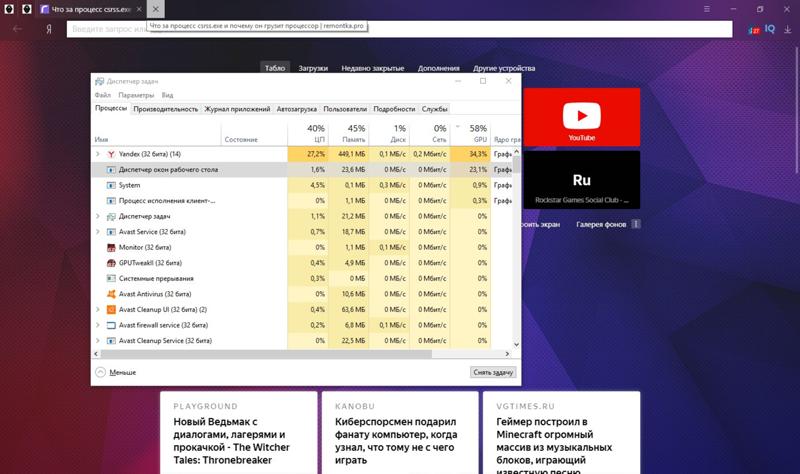800x474 pixels.
Task: Click the Yandex process icon in Task Manager
Action: click(x=111, y=154)
